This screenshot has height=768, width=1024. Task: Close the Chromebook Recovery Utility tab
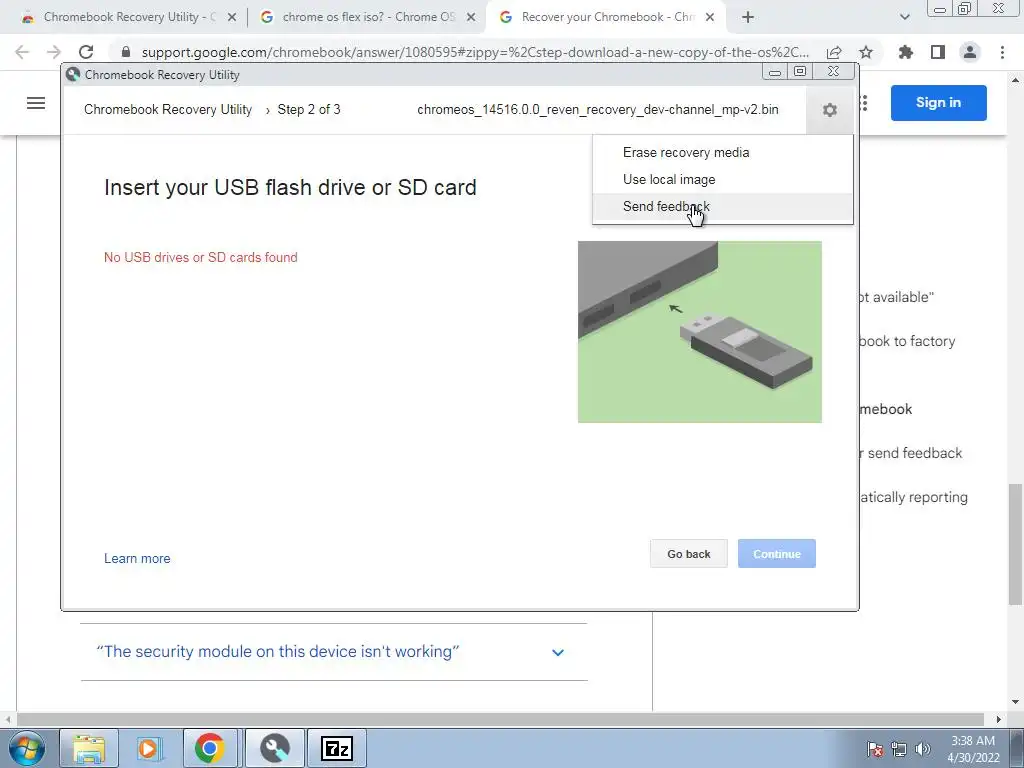[x=232, y=18]
